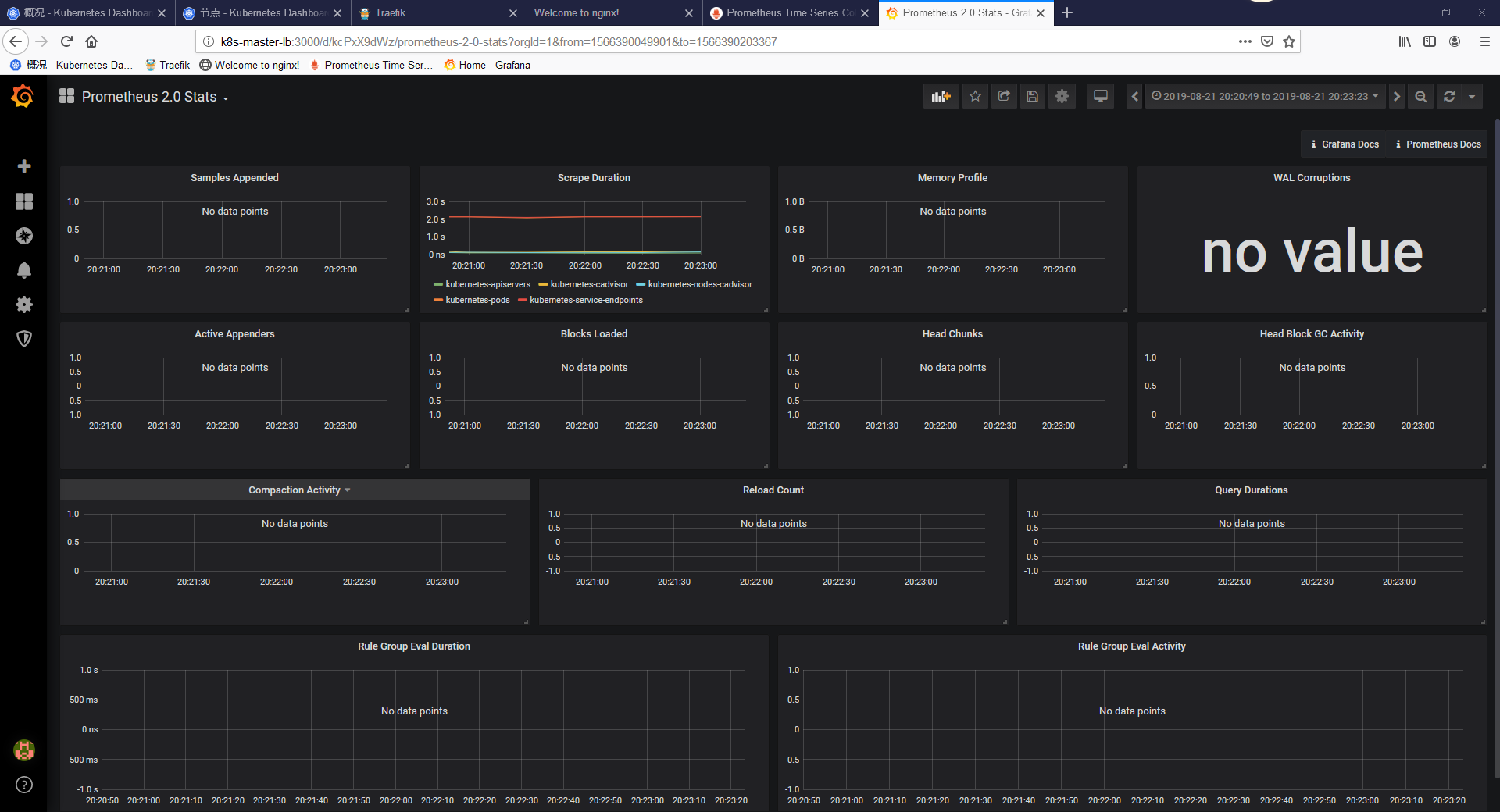Open the Memory Profile panel title menu
Image resolution: width=1500 pixels, height=812 pixels.
952,178
